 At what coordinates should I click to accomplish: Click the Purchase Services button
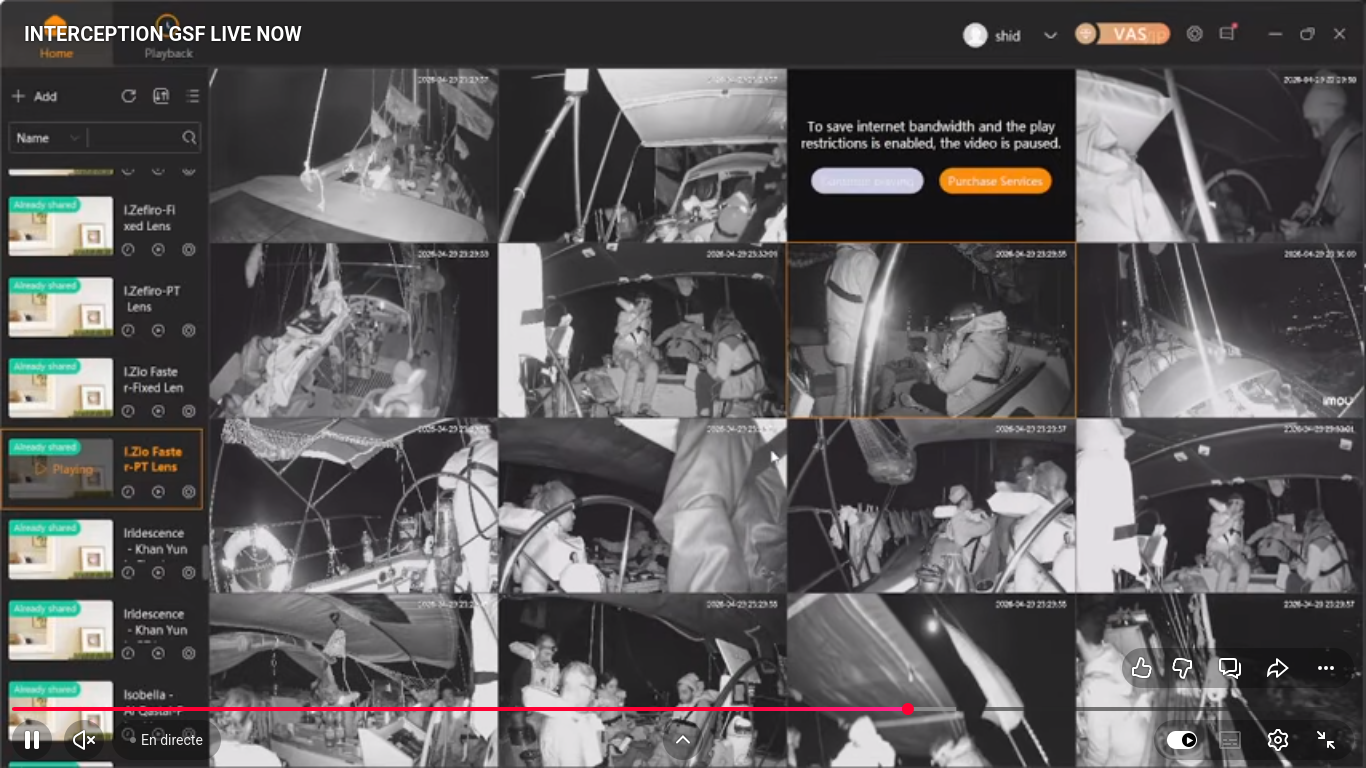pyautogui.click(x=994, y=181)
